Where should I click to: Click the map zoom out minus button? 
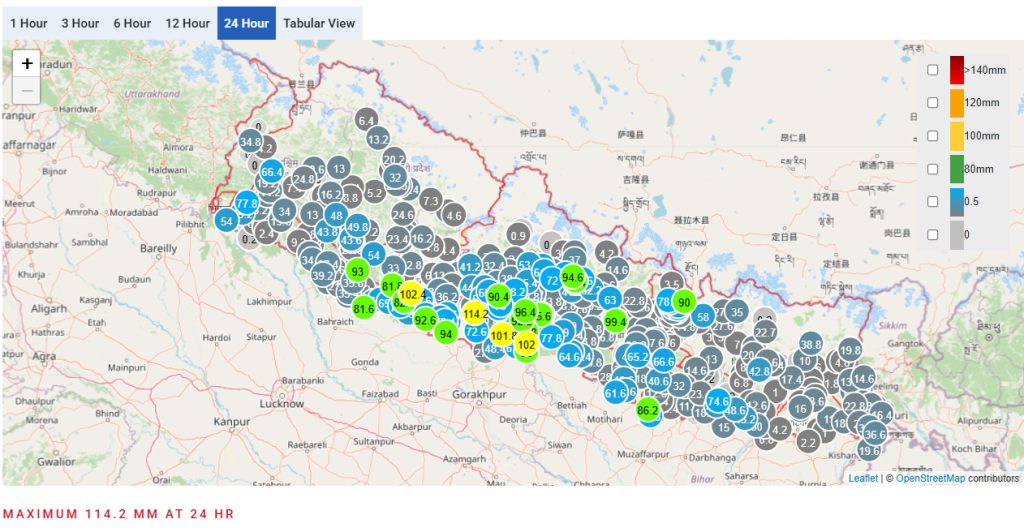[27, 90]
